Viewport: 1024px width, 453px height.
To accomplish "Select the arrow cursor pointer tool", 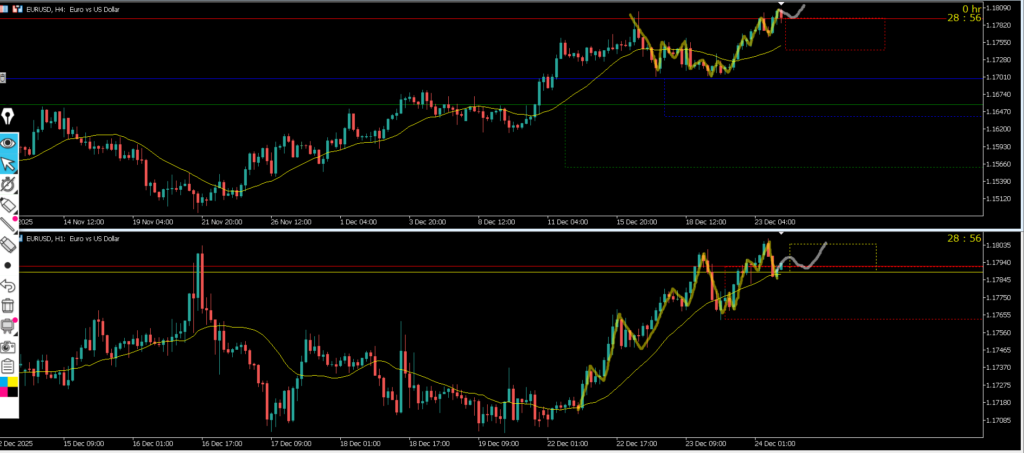I will (x=8, y=164).
